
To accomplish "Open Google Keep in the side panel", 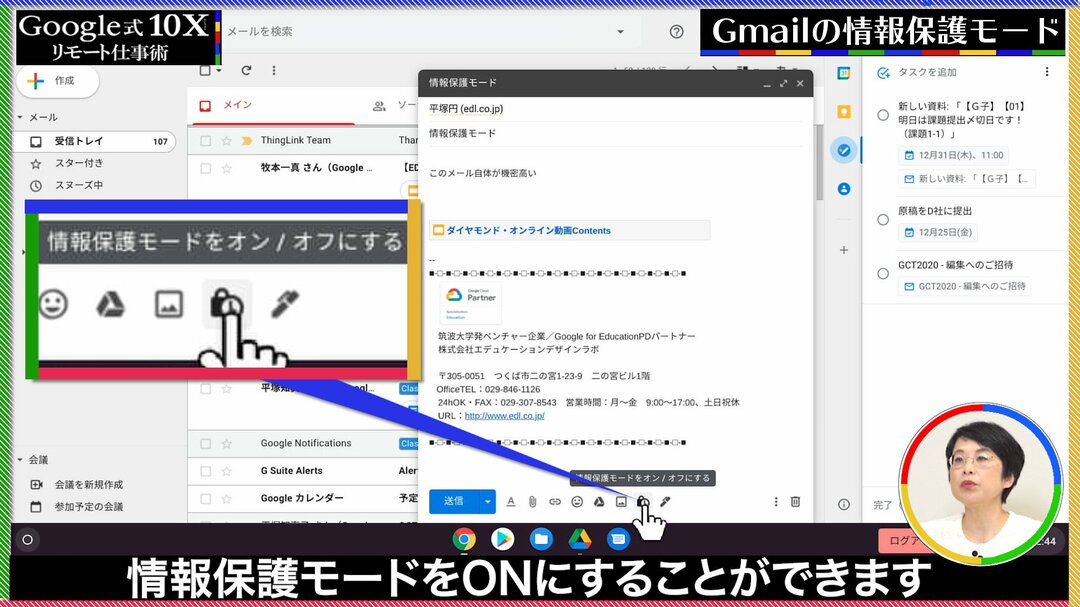I will [x=844, y=112].
